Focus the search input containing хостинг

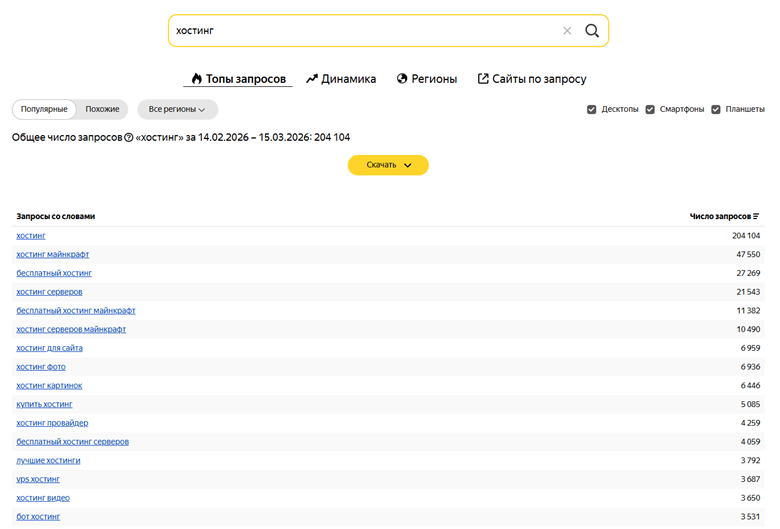[360, 31]
